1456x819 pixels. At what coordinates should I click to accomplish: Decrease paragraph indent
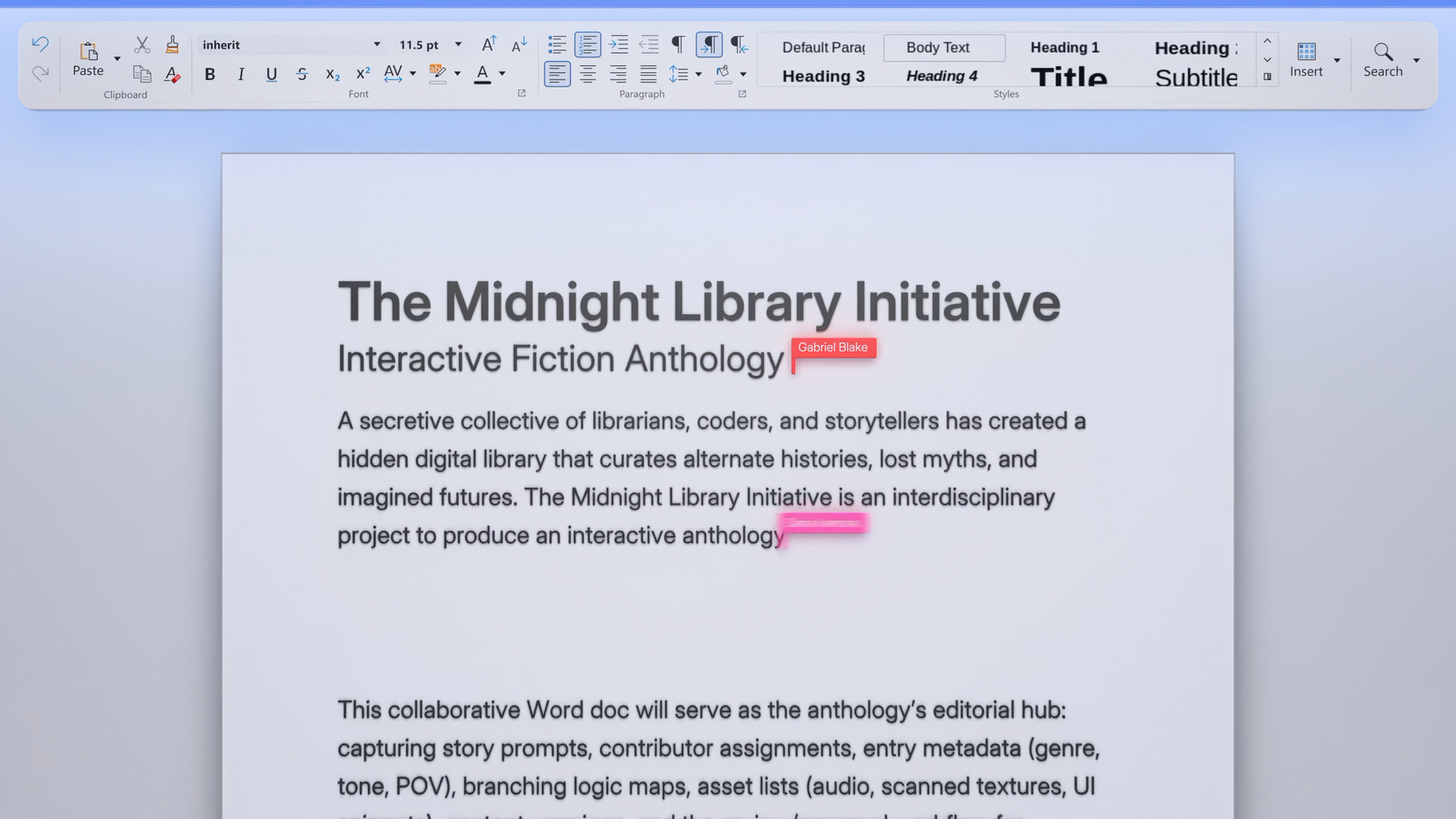coord(649,44)
